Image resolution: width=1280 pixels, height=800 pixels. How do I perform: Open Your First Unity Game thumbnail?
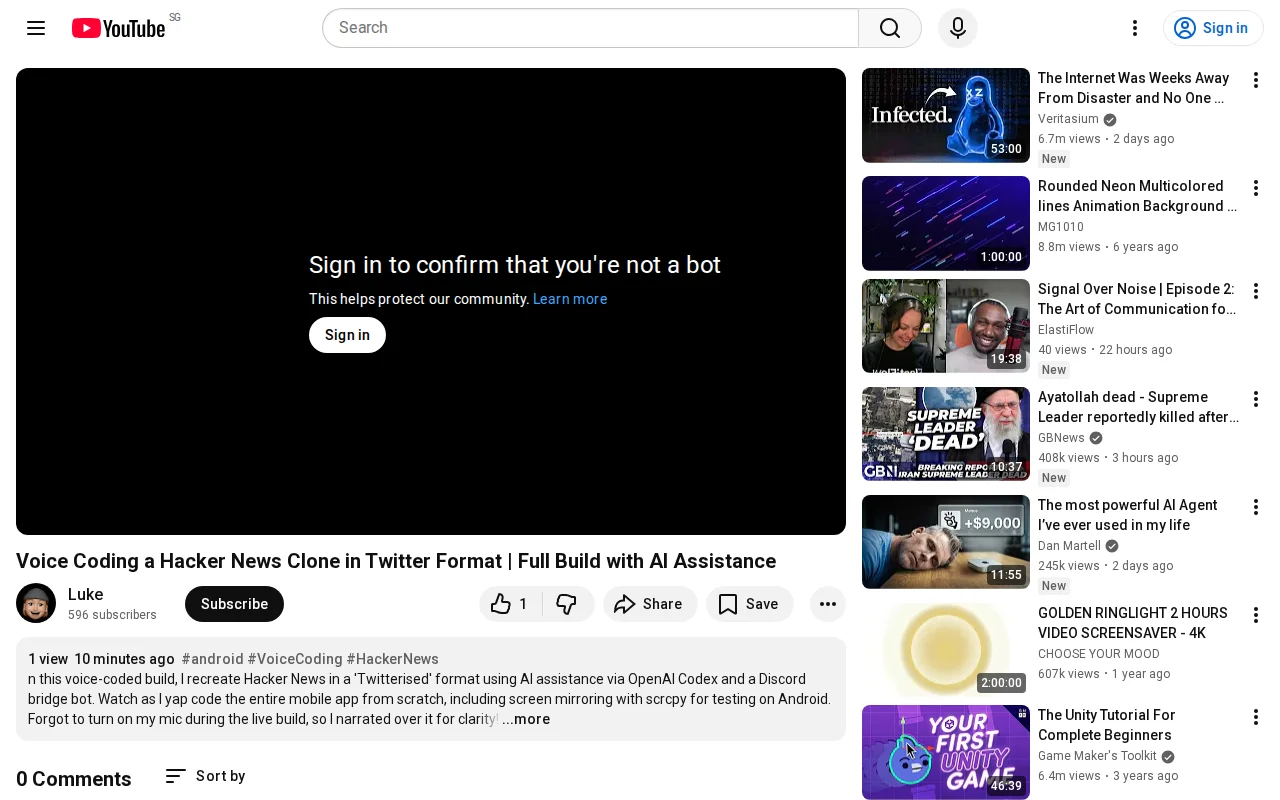[x=946, y=752]
